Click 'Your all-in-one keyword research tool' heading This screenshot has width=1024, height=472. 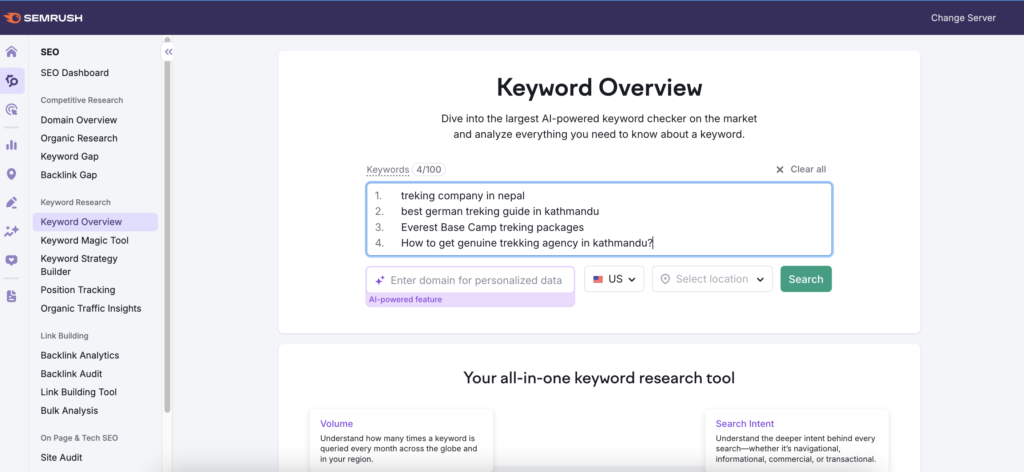[599, 378]
